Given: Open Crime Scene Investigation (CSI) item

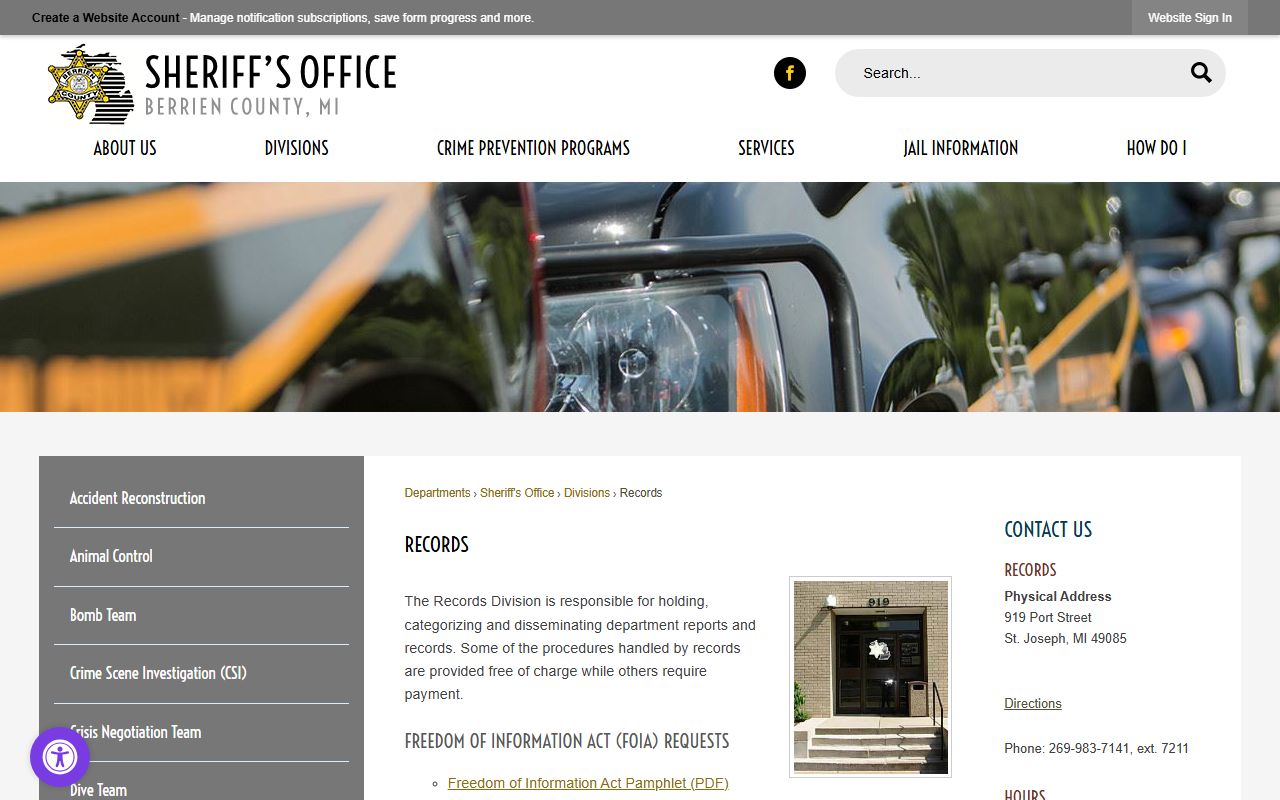Looking at the screenshot, I should [201, 673].
